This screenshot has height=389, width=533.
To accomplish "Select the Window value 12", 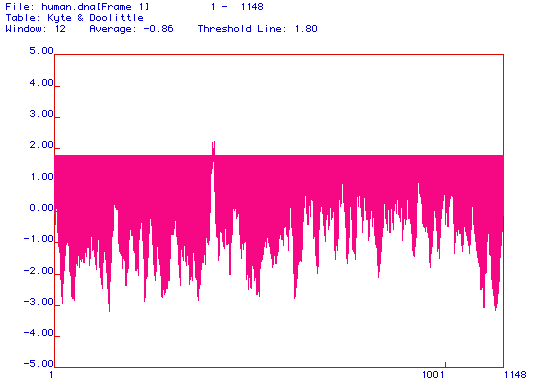I will pyautogui.click(x=60, y=29).
